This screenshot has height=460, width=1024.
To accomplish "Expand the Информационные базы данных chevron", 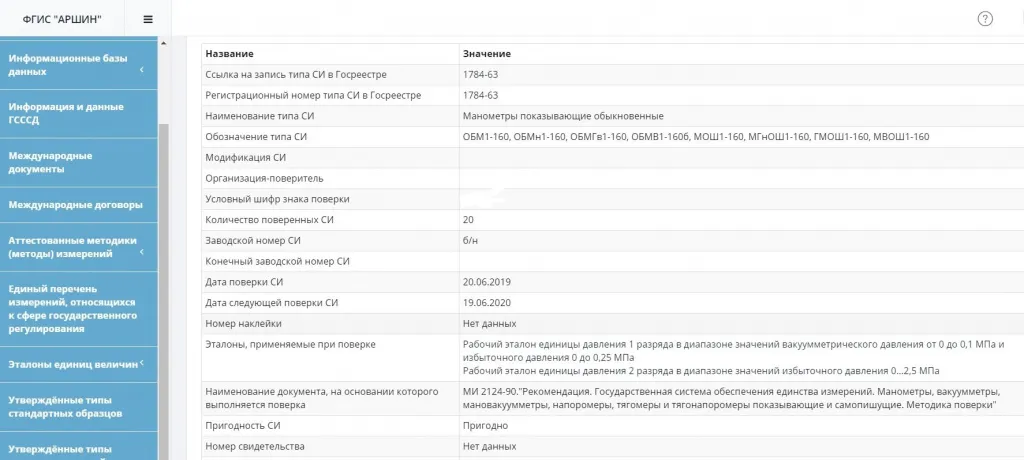I will (142, 69).
